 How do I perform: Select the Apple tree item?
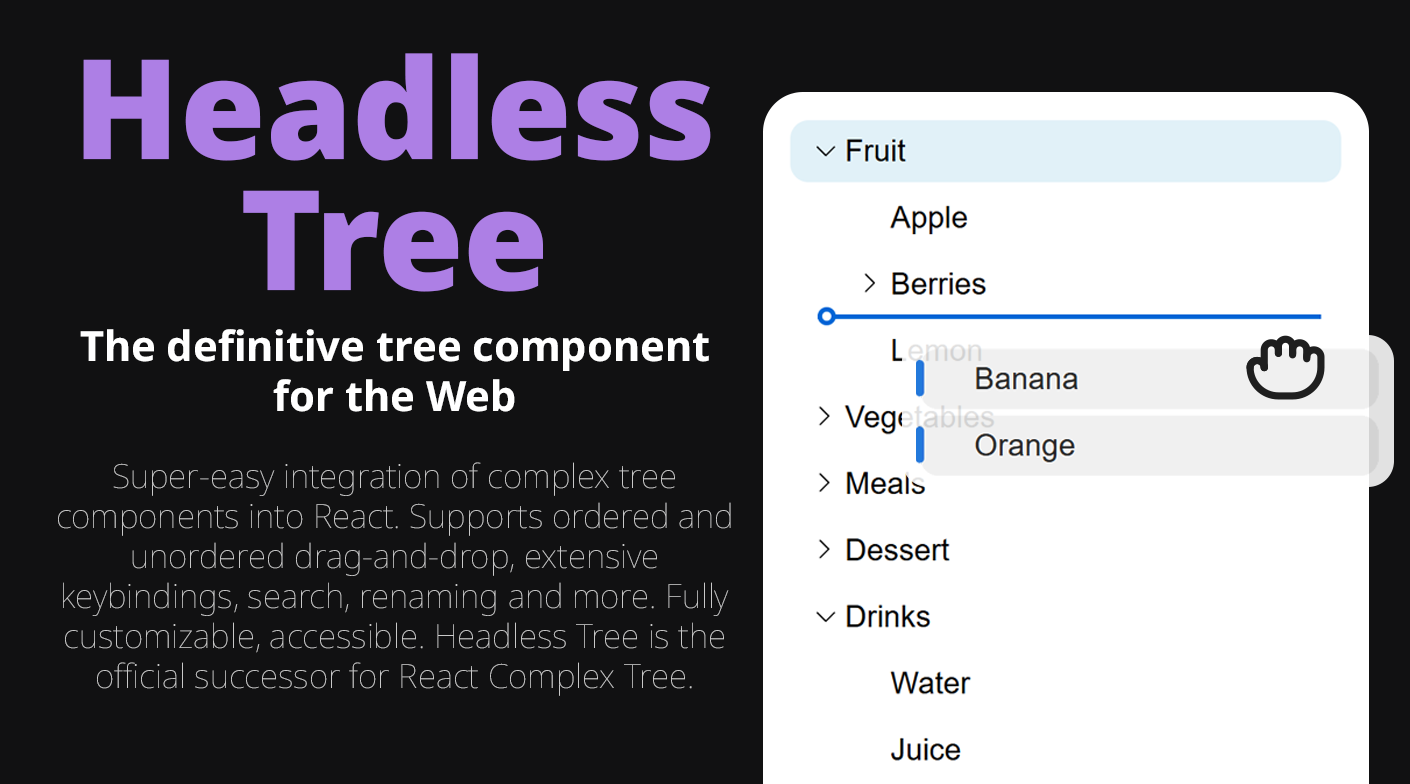click(928, 217)
